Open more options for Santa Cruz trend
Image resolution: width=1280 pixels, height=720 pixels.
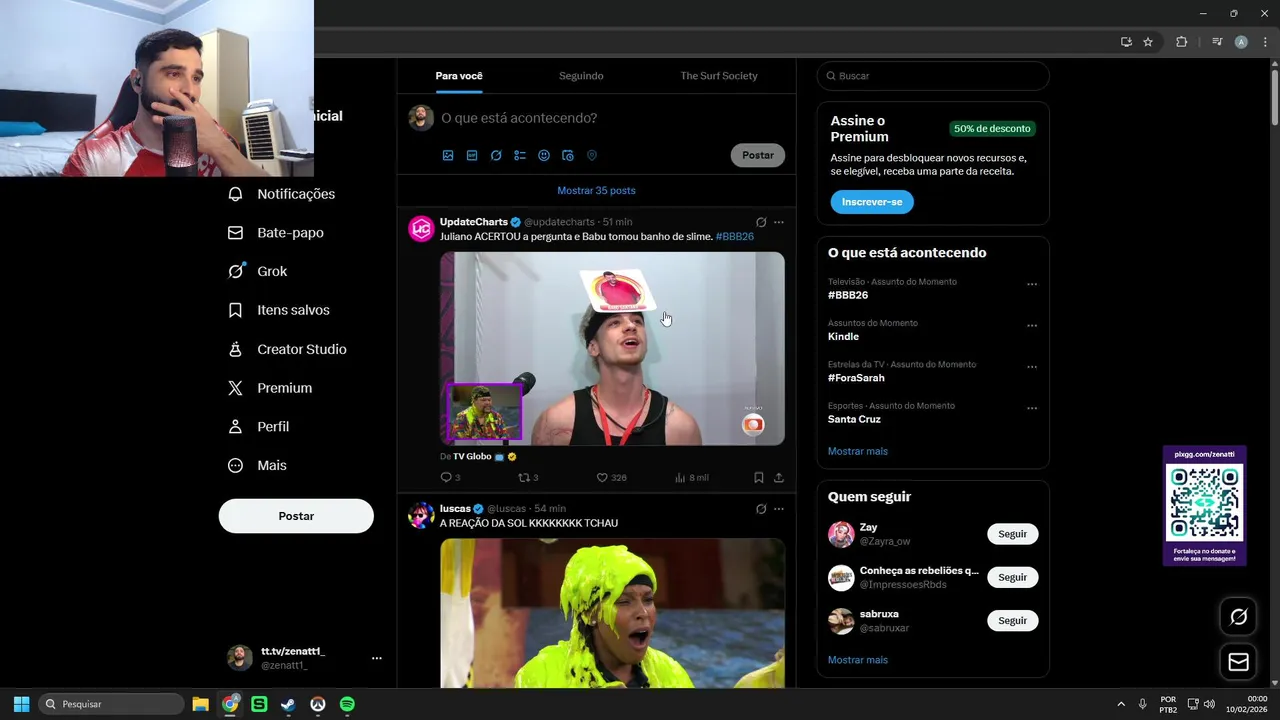(x=1032, y=409)
